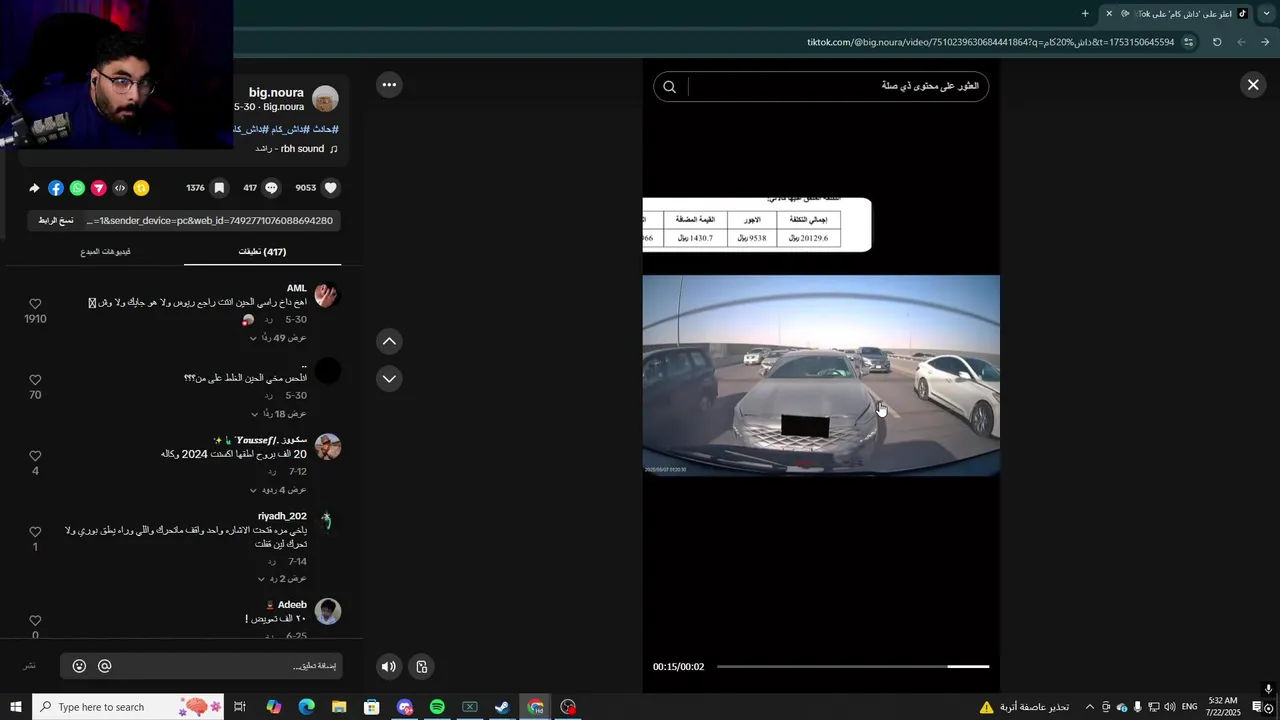Open the taskbar clock showing 5:32 AM
Screen dimensions: 1280x720
[1223, 707]
